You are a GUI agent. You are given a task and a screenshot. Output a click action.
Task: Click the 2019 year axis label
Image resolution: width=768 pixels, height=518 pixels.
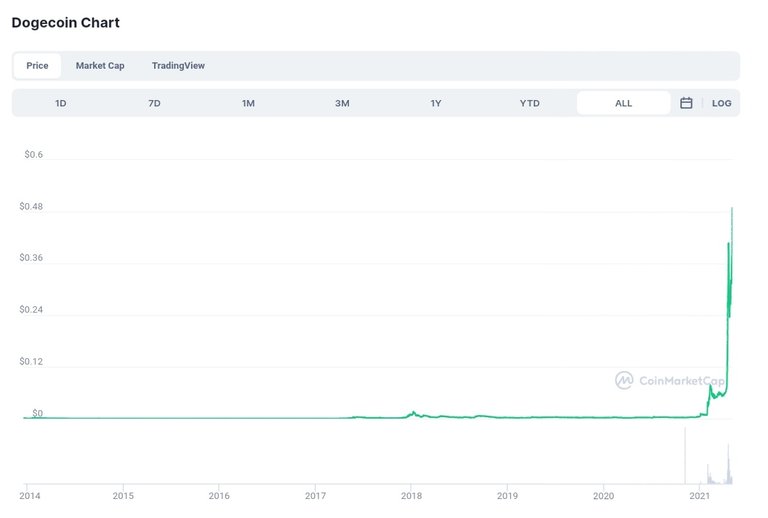pyautogui.click(x=507, y=496)
